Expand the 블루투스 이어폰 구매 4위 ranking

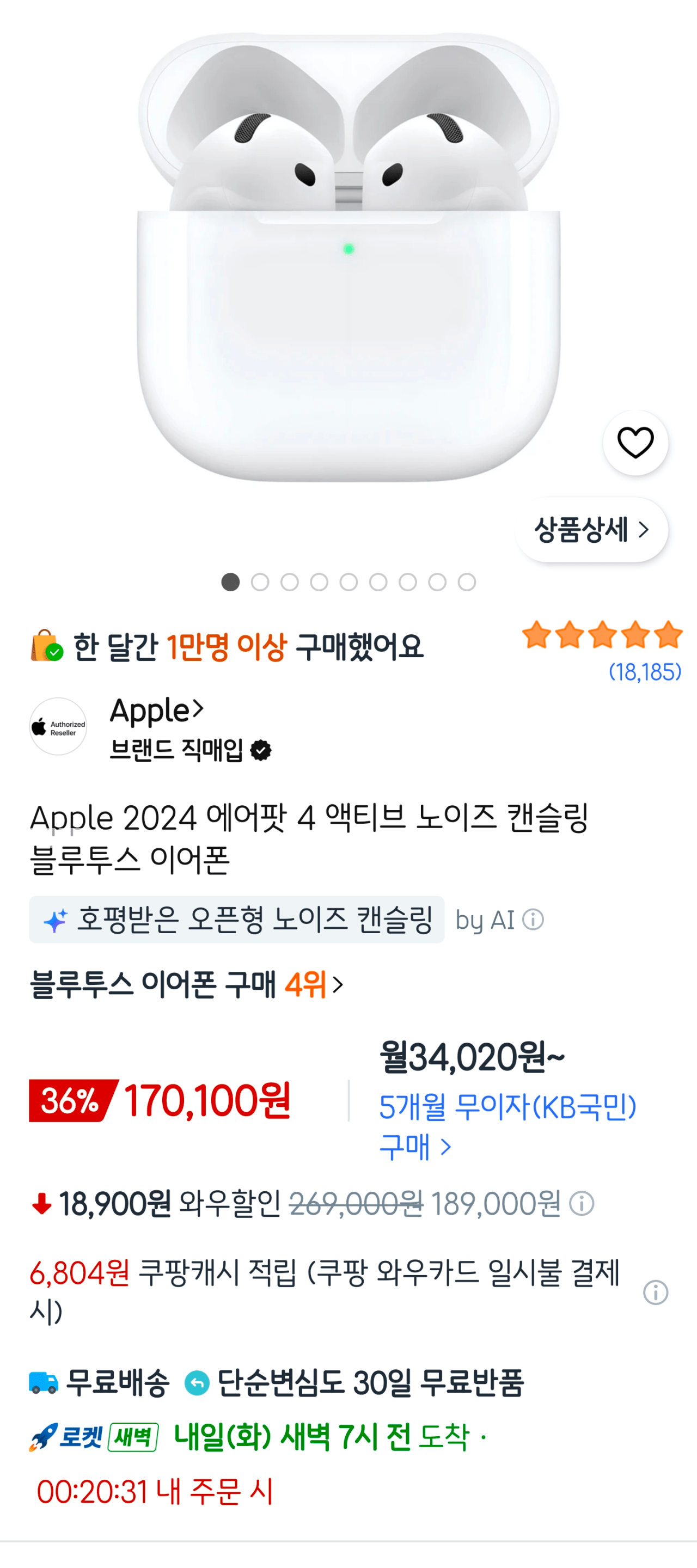coord(187,984)
